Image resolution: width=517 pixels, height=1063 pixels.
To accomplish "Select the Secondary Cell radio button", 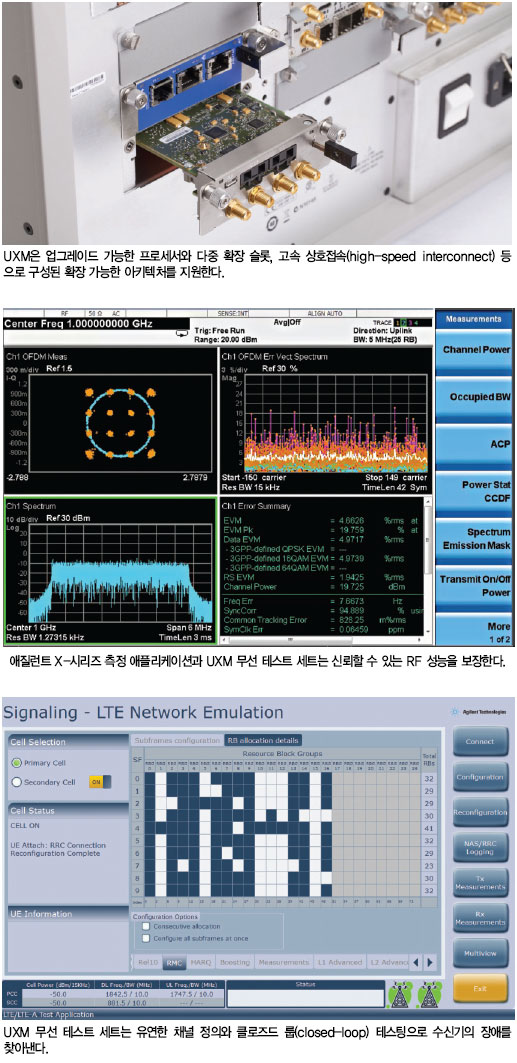I will coord(16,782).
